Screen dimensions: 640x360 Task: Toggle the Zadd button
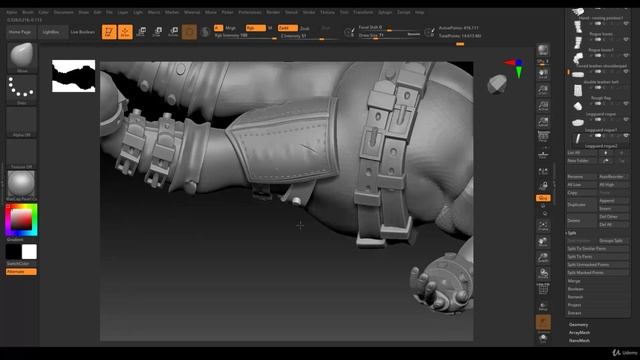click(287, 28)
